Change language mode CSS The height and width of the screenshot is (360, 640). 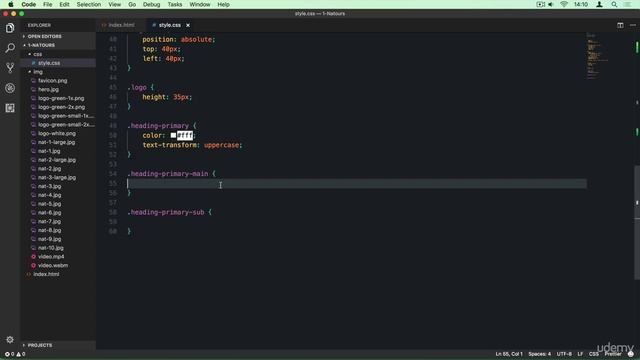coord(594,354)
